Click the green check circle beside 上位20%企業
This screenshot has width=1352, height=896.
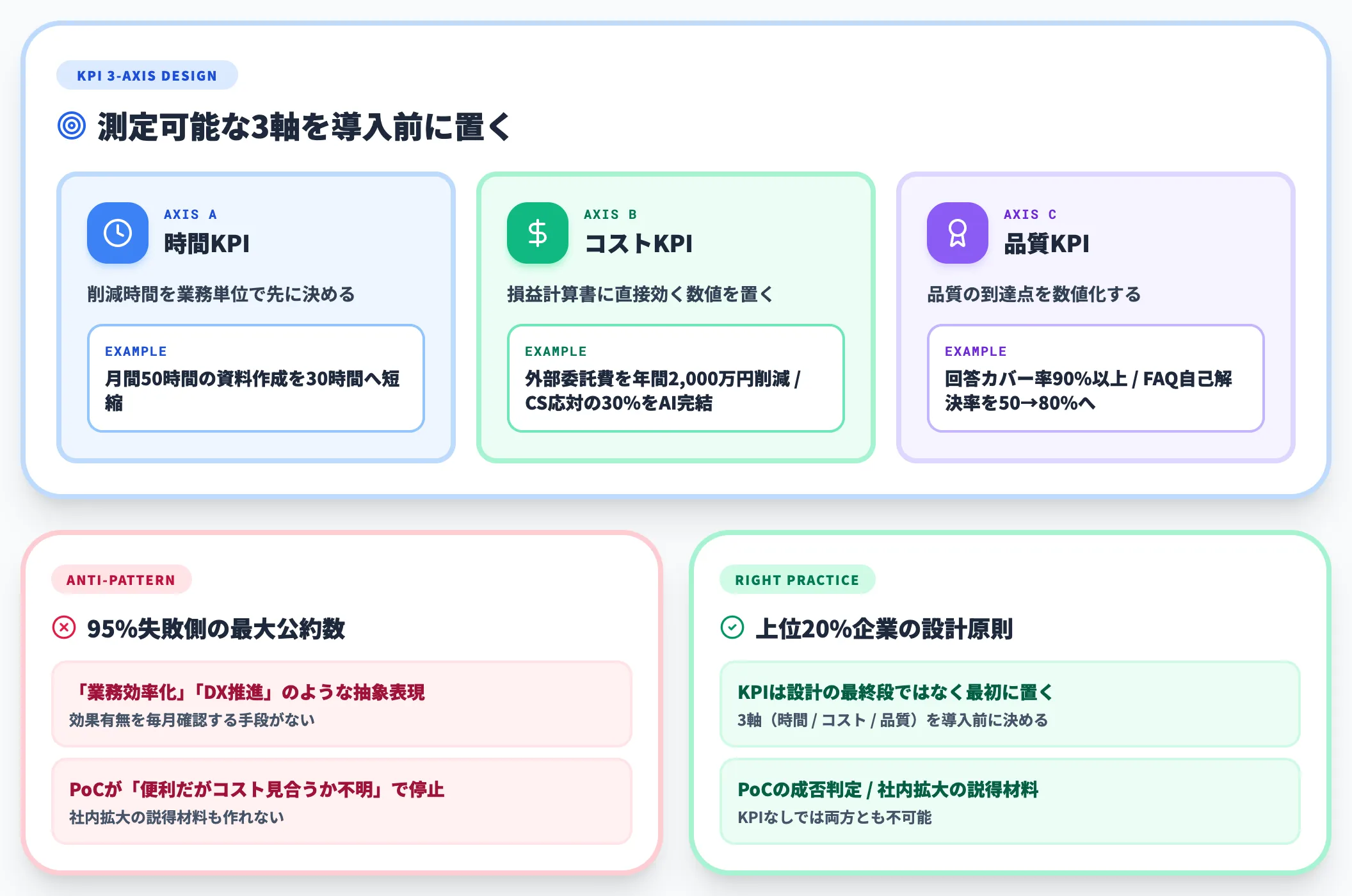point(732,627)
